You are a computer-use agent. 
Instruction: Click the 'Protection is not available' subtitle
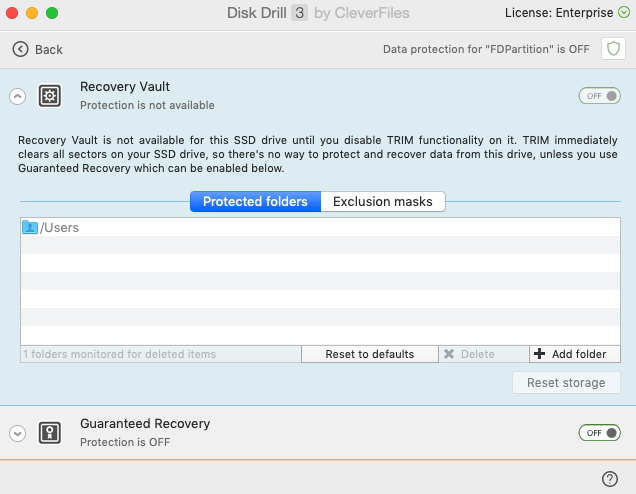tap(147, 105)
